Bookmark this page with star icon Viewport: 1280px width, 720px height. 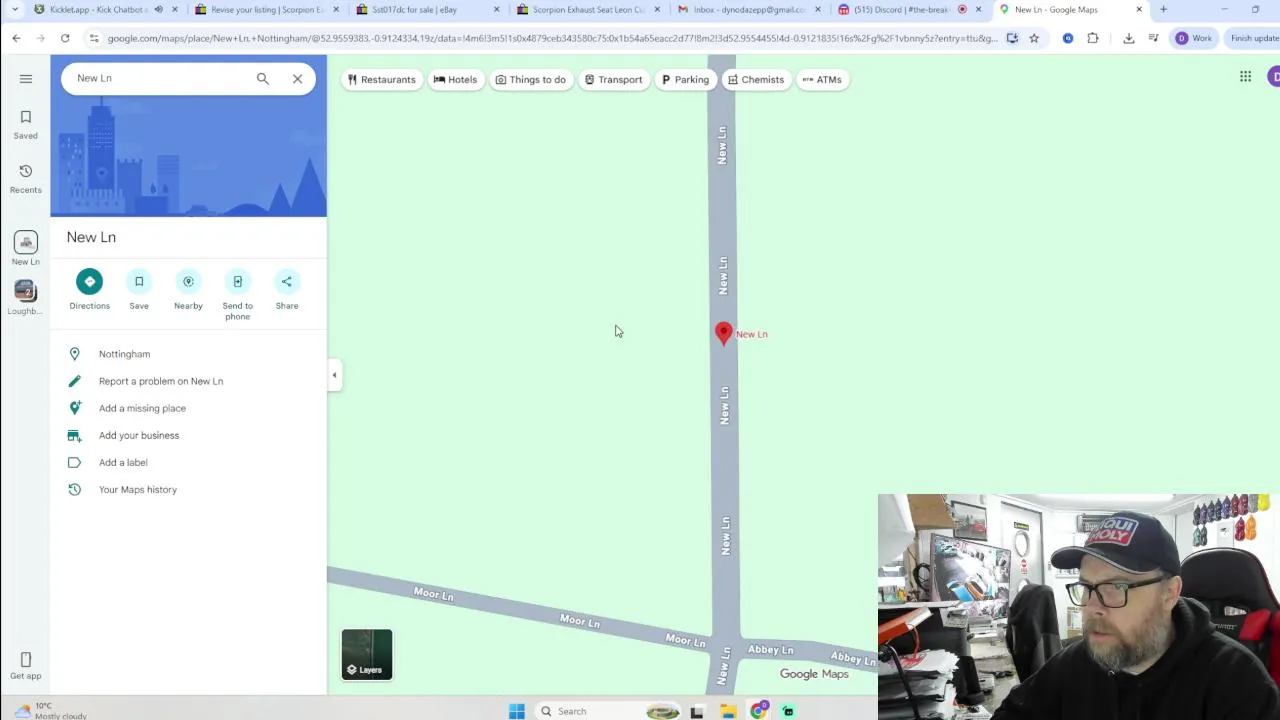1034,38
